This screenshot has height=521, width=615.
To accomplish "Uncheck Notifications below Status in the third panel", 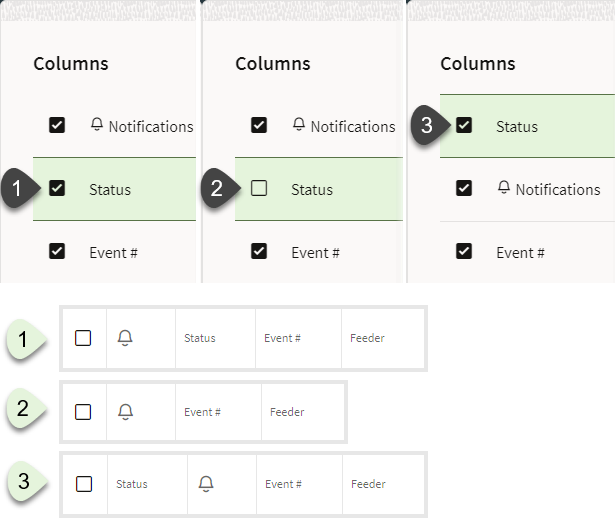I will (x=464, y=189).
